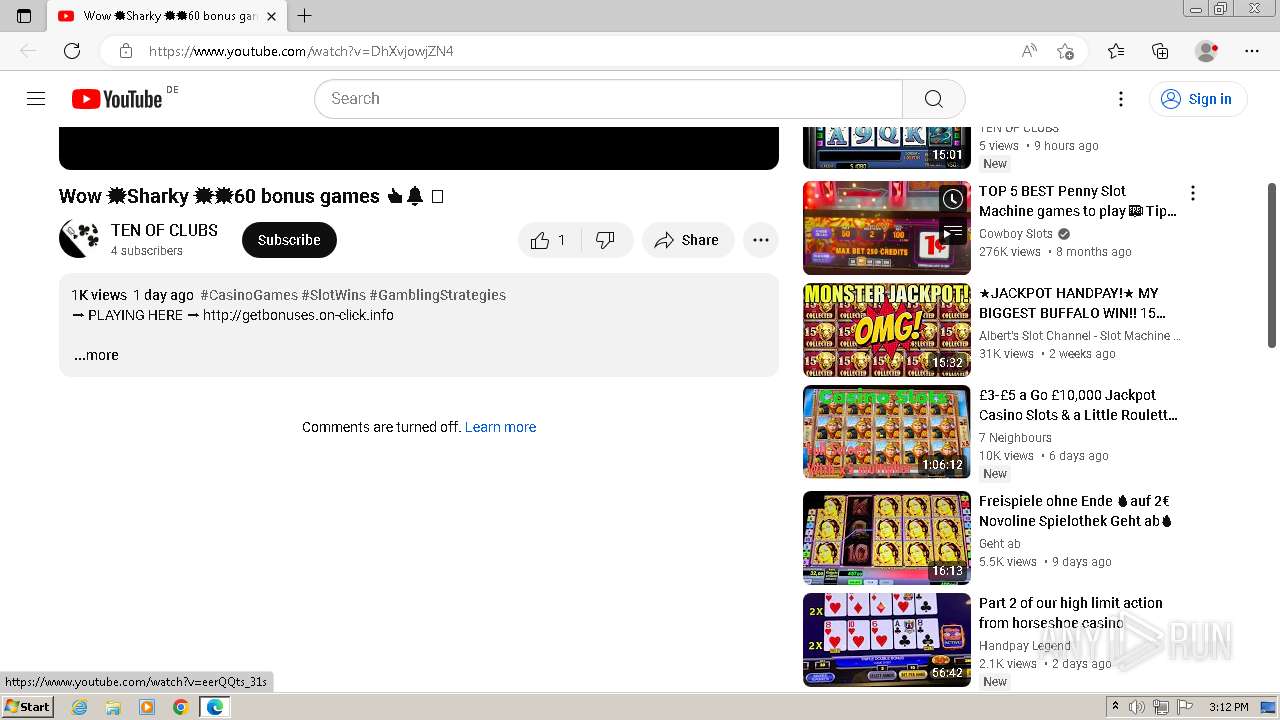Click the #SlotWins hashtag
The height and width of the screenshot is (720, 1280).
[333, 295]
